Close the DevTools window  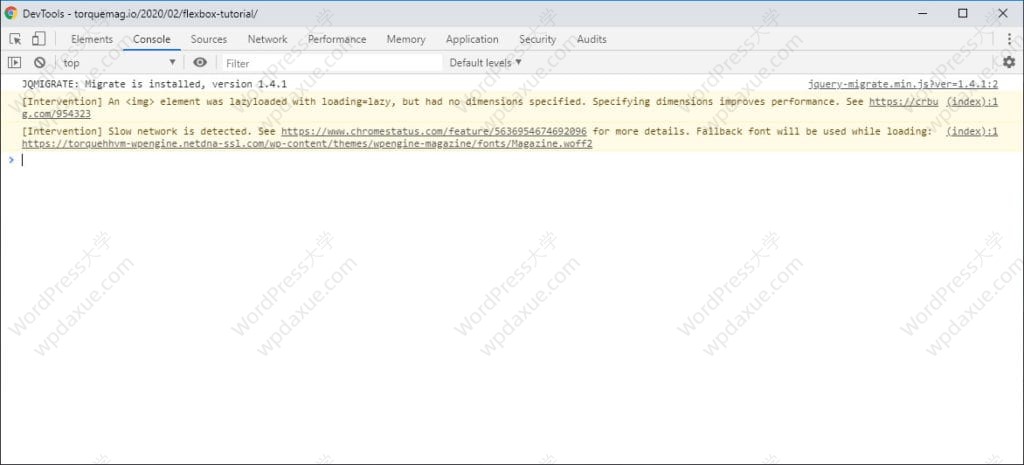1002,13
